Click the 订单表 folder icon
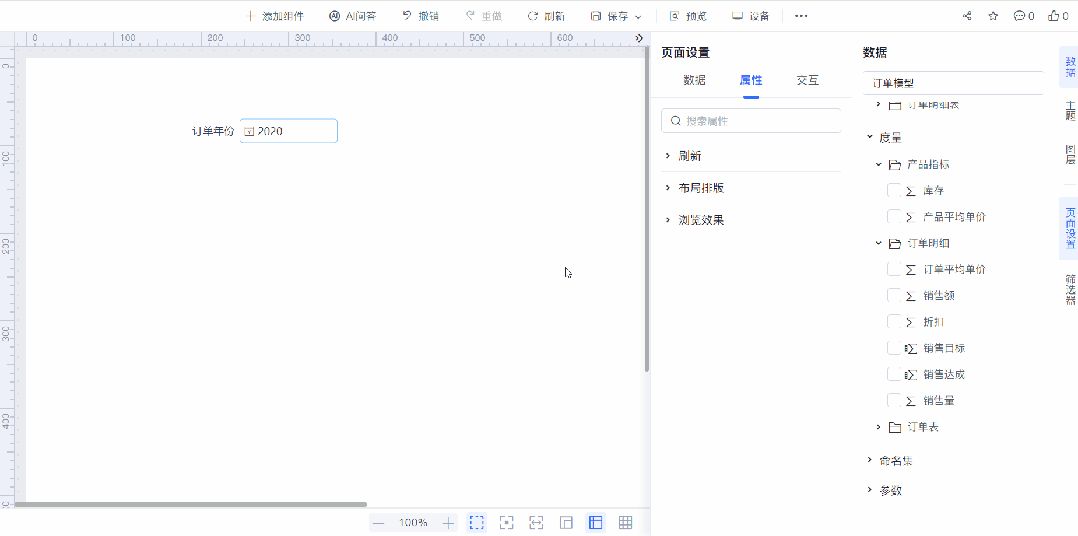Screen dimensions: 1078x536 tap(894, 427)
